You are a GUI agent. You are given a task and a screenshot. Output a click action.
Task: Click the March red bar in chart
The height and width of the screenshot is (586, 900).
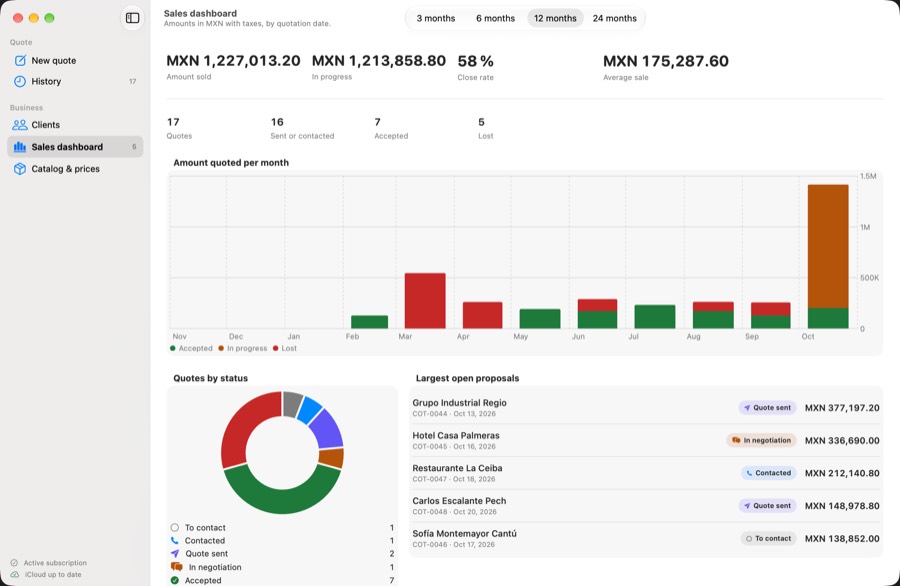pos(425,301)
